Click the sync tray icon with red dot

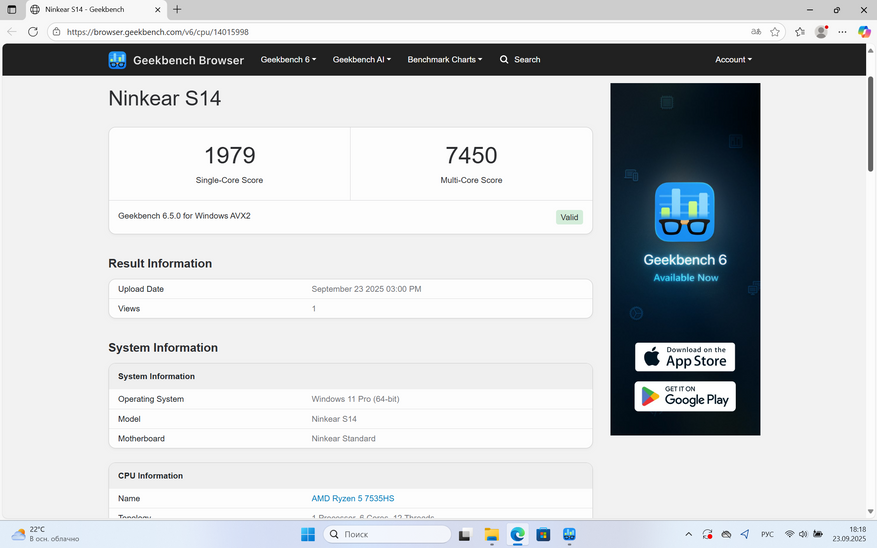(x=708, y=535)
